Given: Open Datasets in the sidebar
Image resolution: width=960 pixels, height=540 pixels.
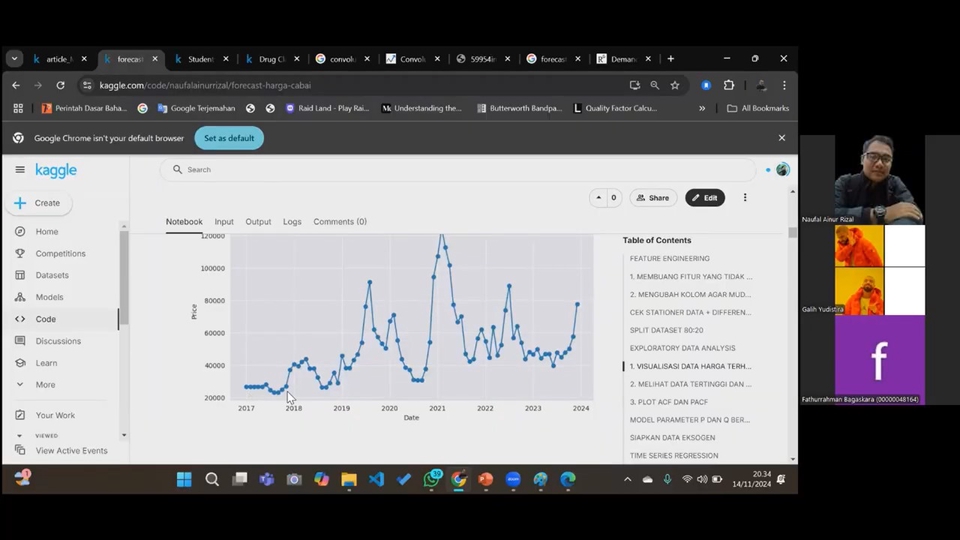Looking at the screenshot, I should coord(52,275).
